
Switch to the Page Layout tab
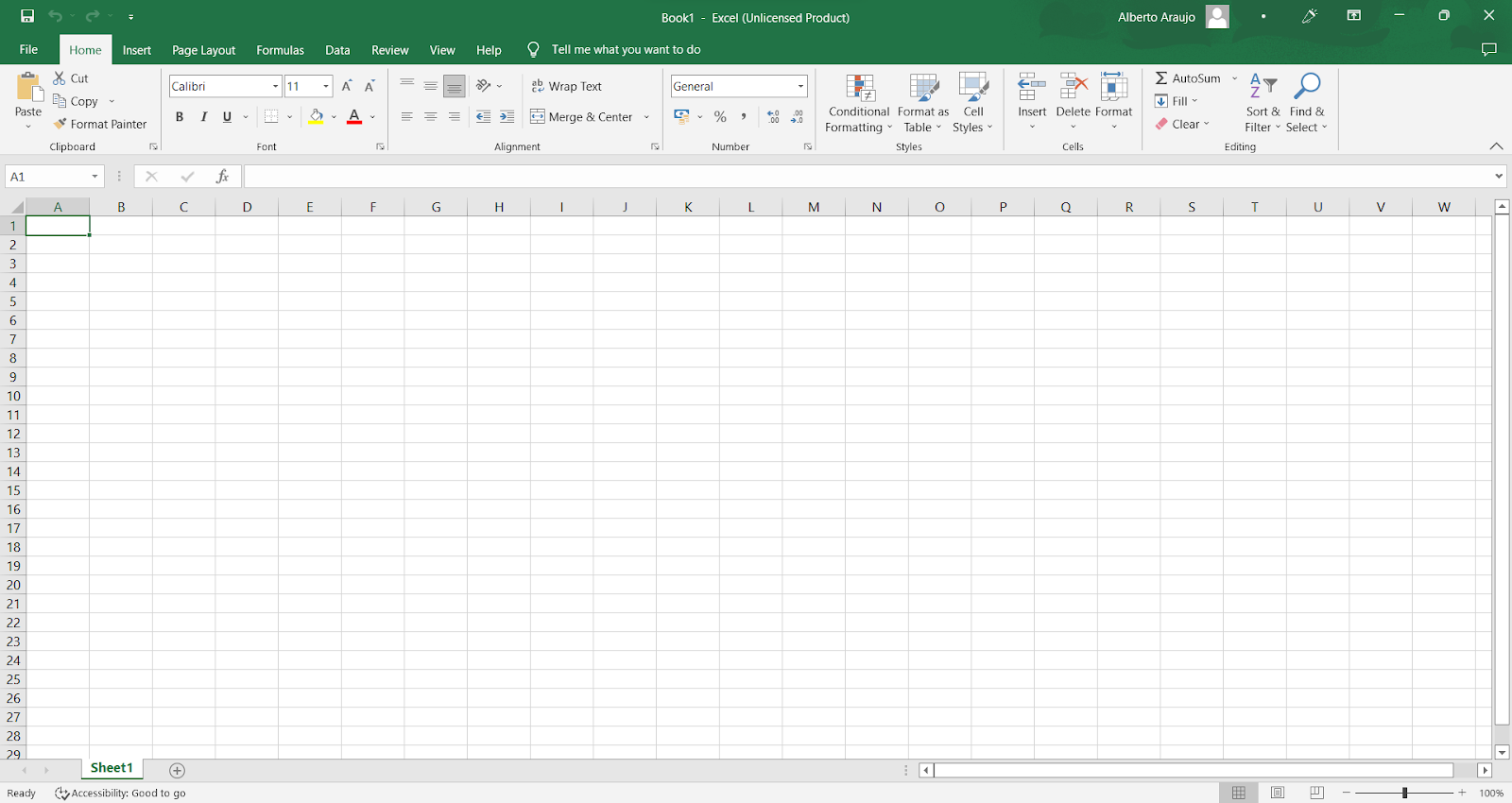204,50
